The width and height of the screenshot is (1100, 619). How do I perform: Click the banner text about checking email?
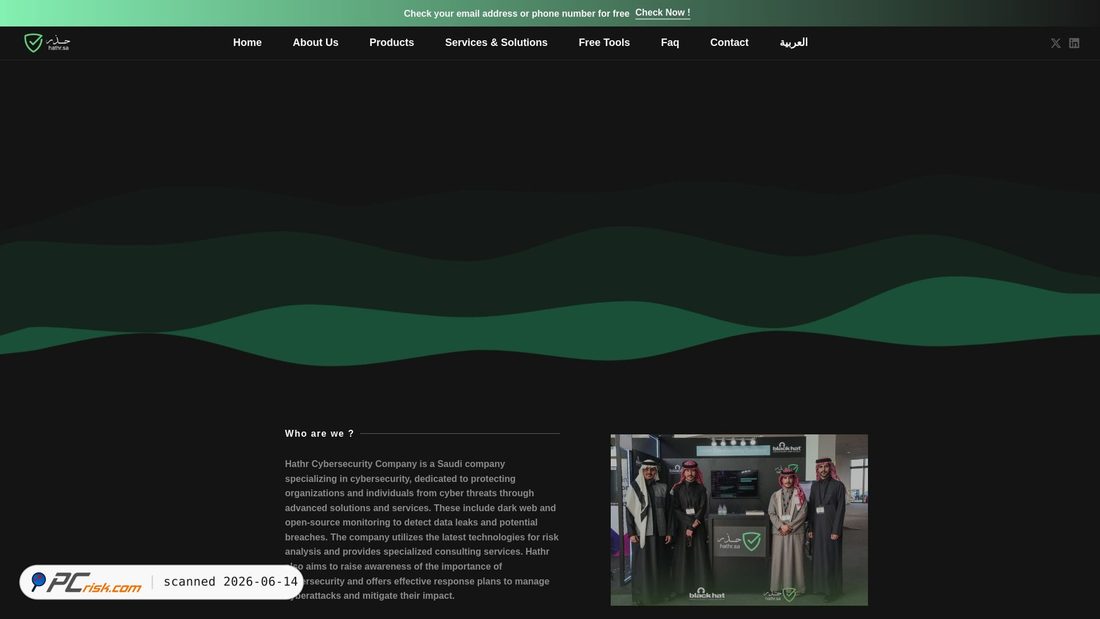(516, 13)
